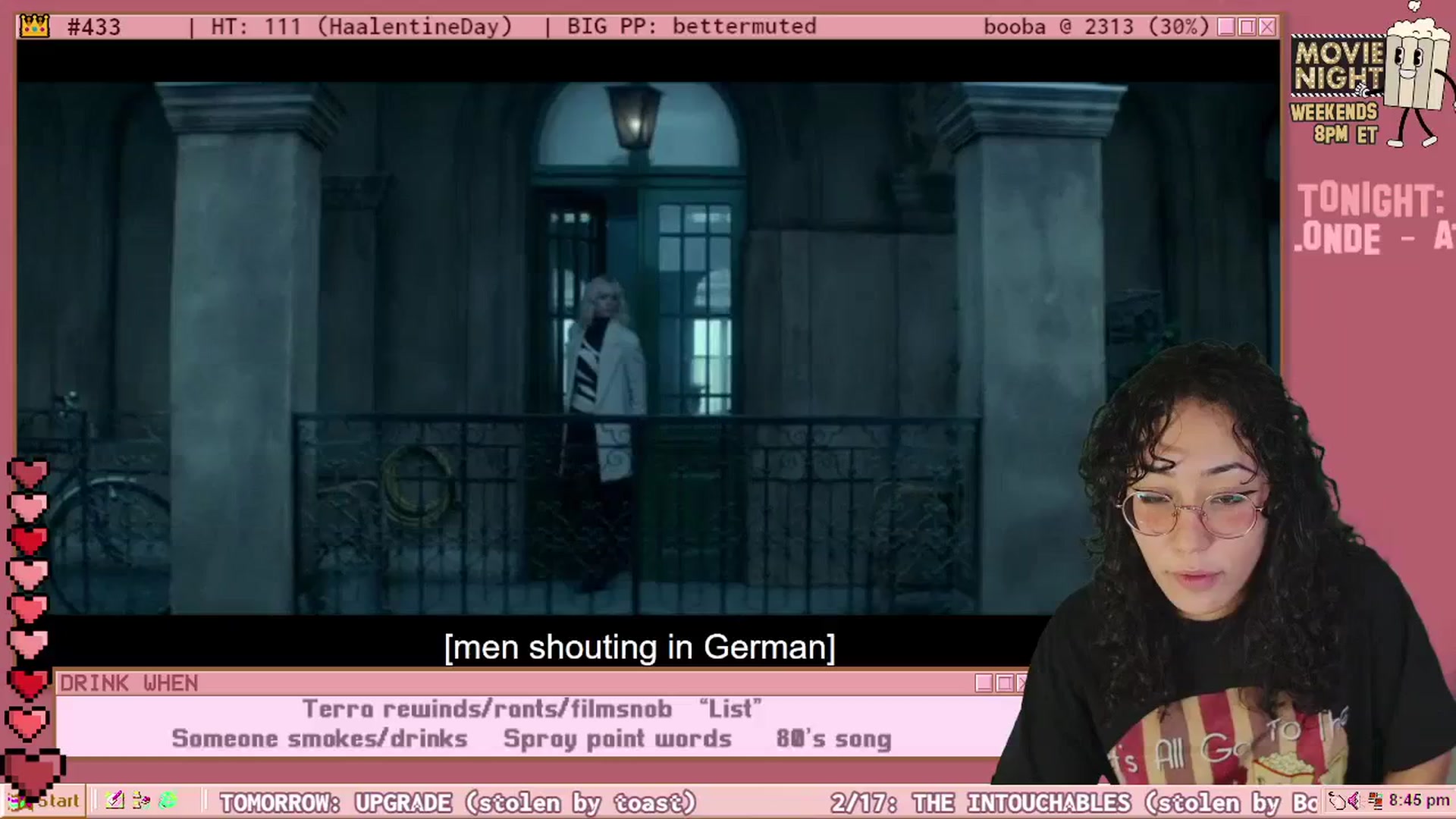Minimize the DRINK WHEN window

pyautogui.click(x=984, y=683)
